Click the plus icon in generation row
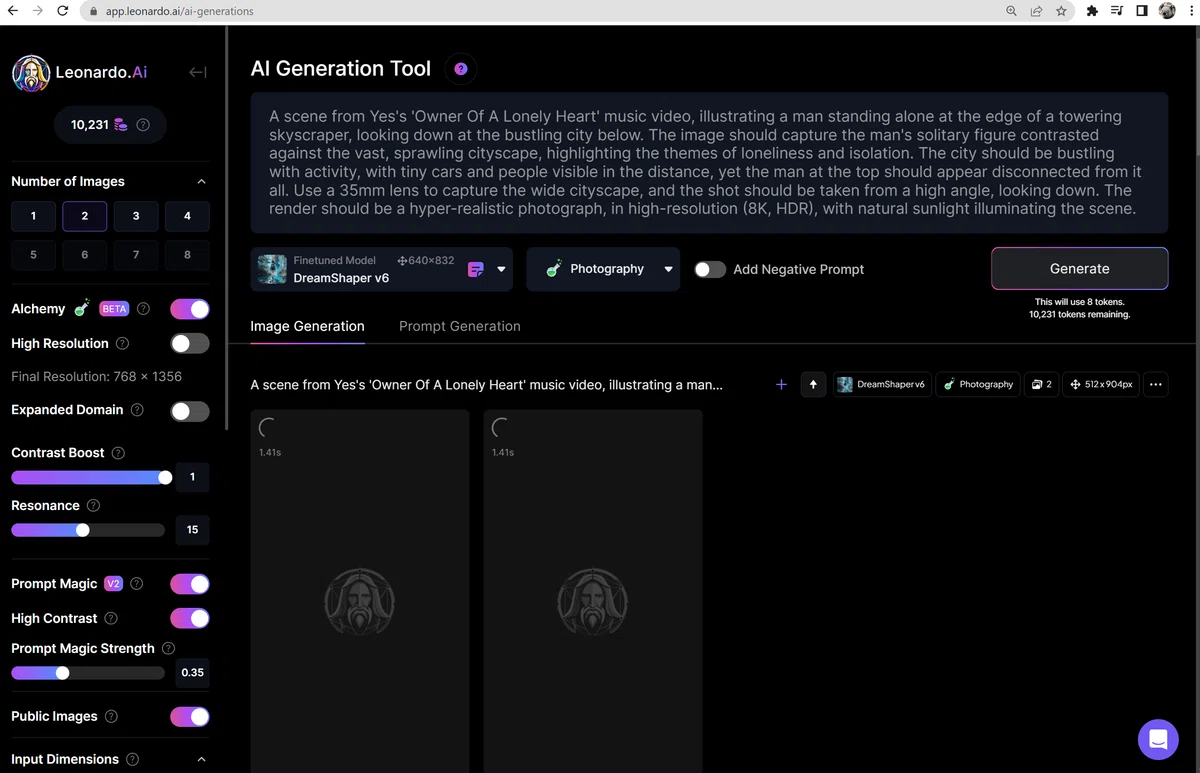The height and width of the screenshot is (773, 1200). click(x=781, y=384)
